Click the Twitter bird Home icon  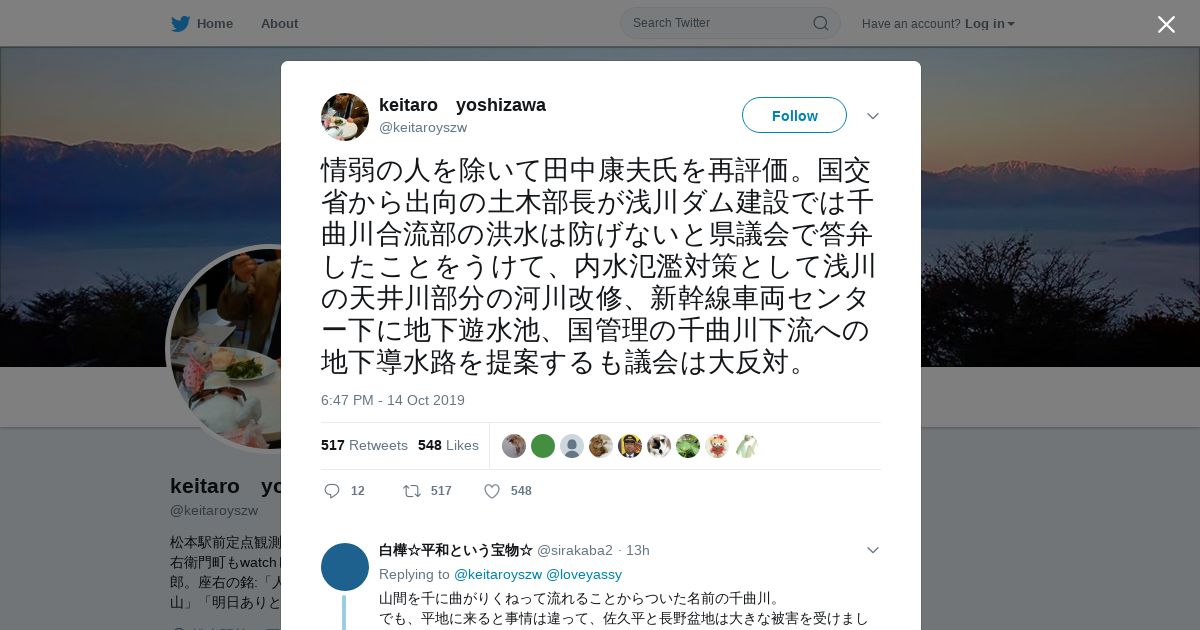[180, 24]
